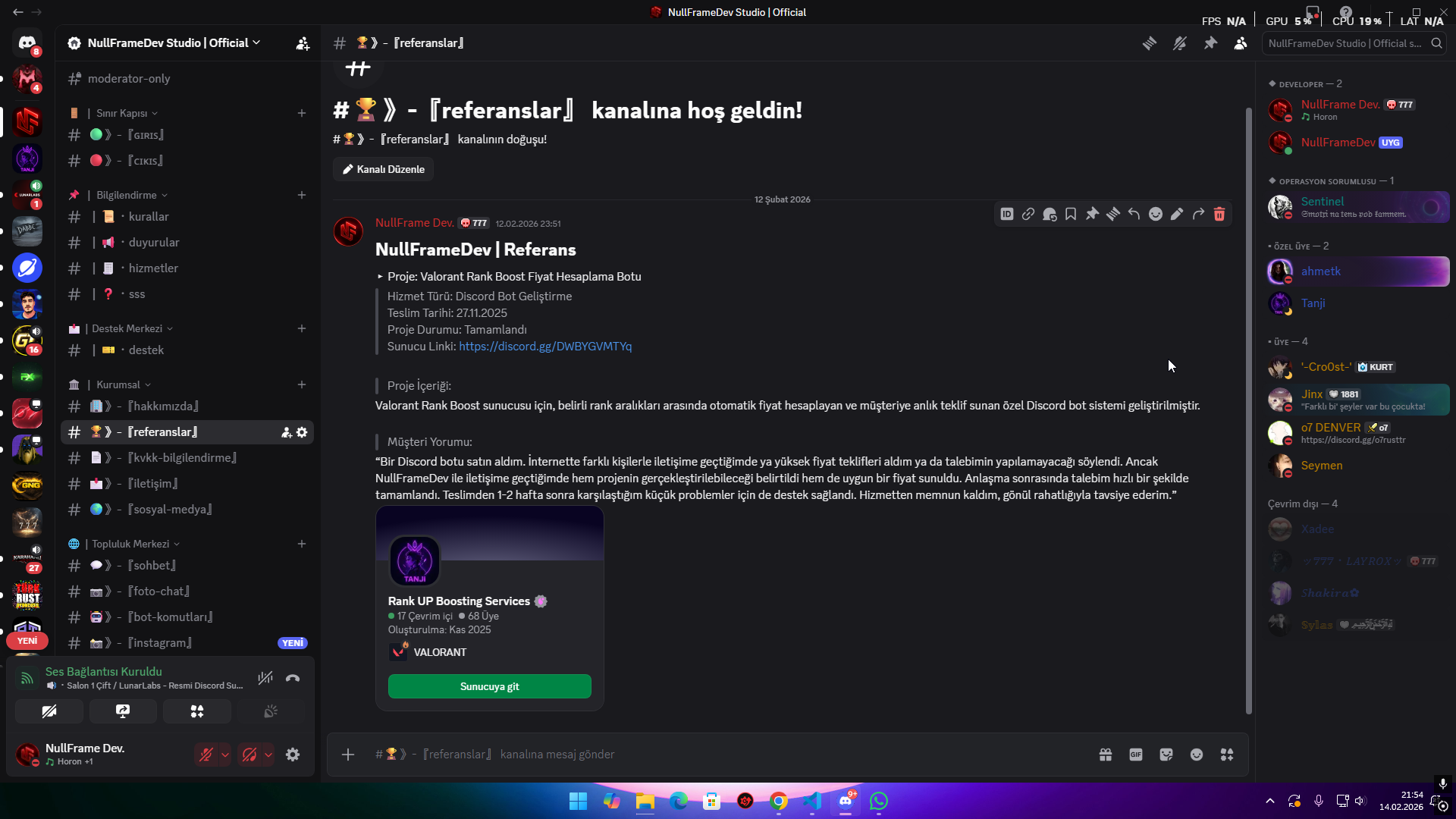
Task: Switch to the duyurular channel
Action: [x=187, y=243]
